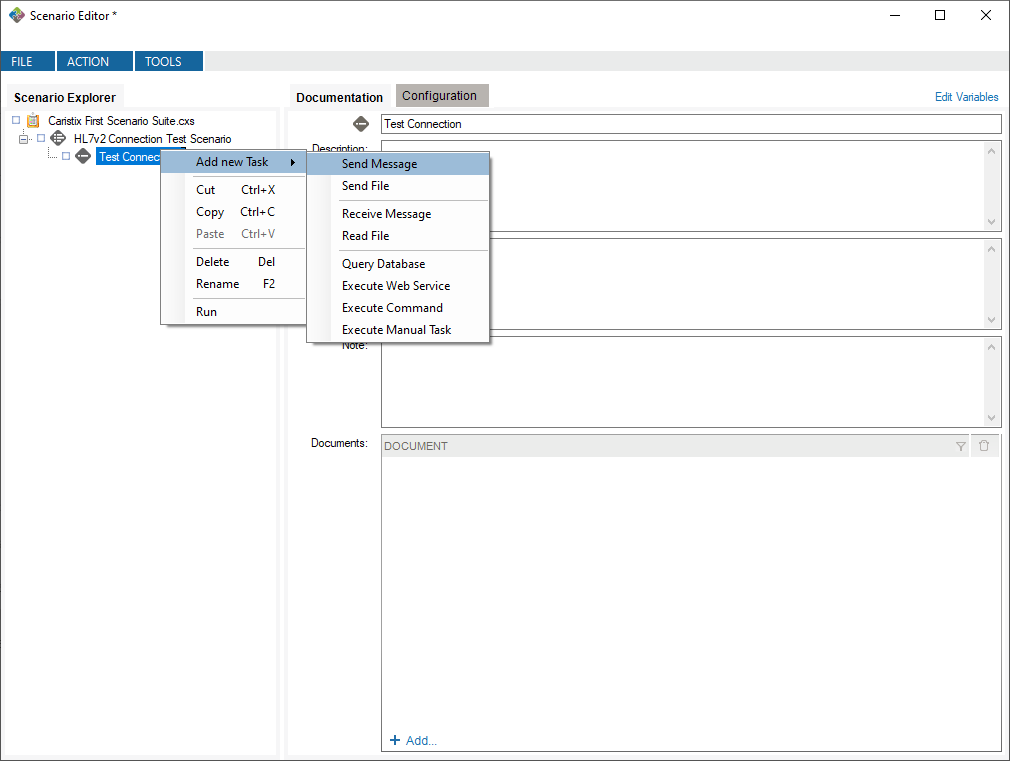Image resolution: width=1010 pixels, height=761 pixels.
Task: Click the clipboard icon beside Caristix First Scenario Suite.cxs
Action: coord(33,120)
